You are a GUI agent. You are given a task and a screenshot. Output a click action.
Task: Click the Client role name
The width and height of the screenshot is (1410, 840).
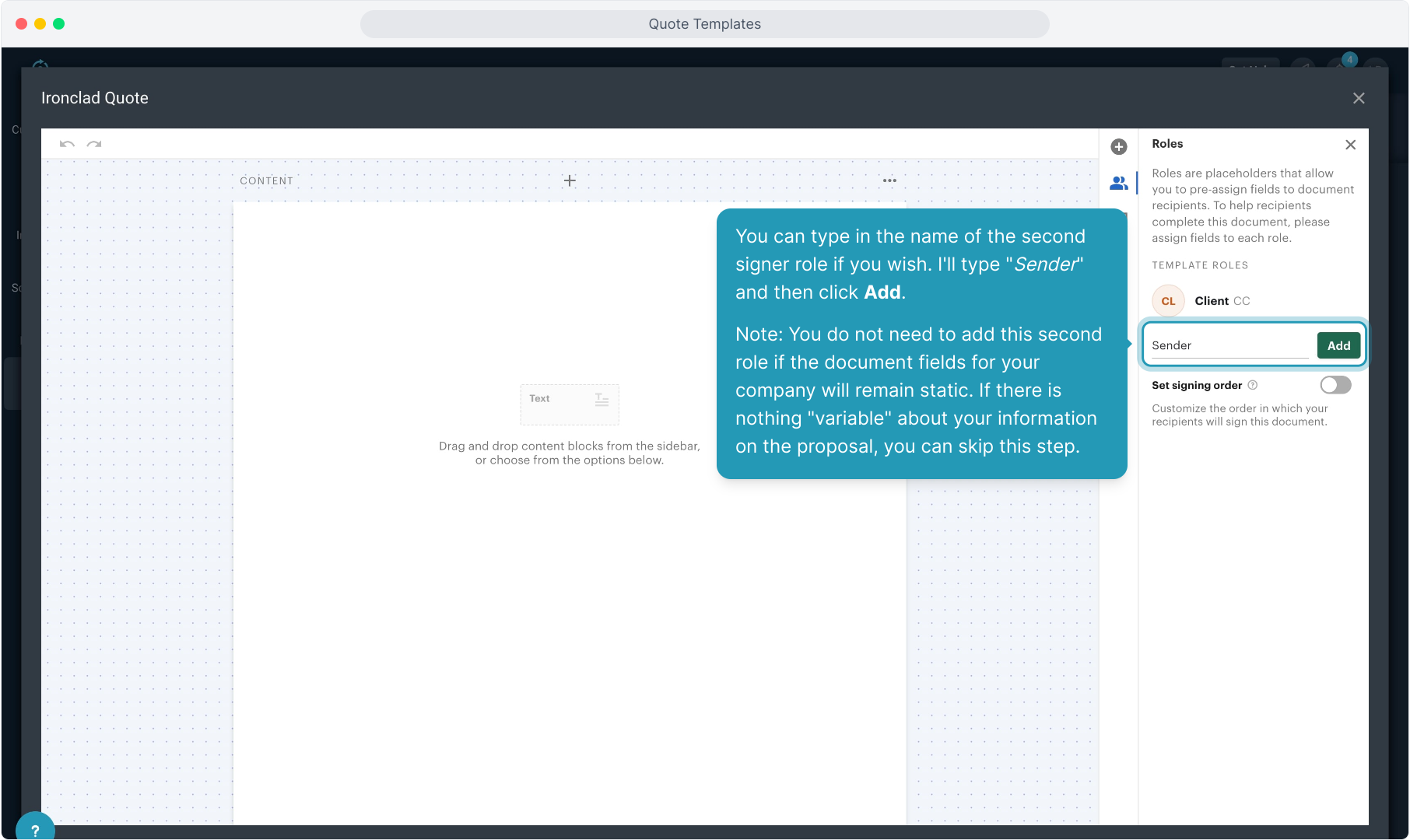point(1212,301)
